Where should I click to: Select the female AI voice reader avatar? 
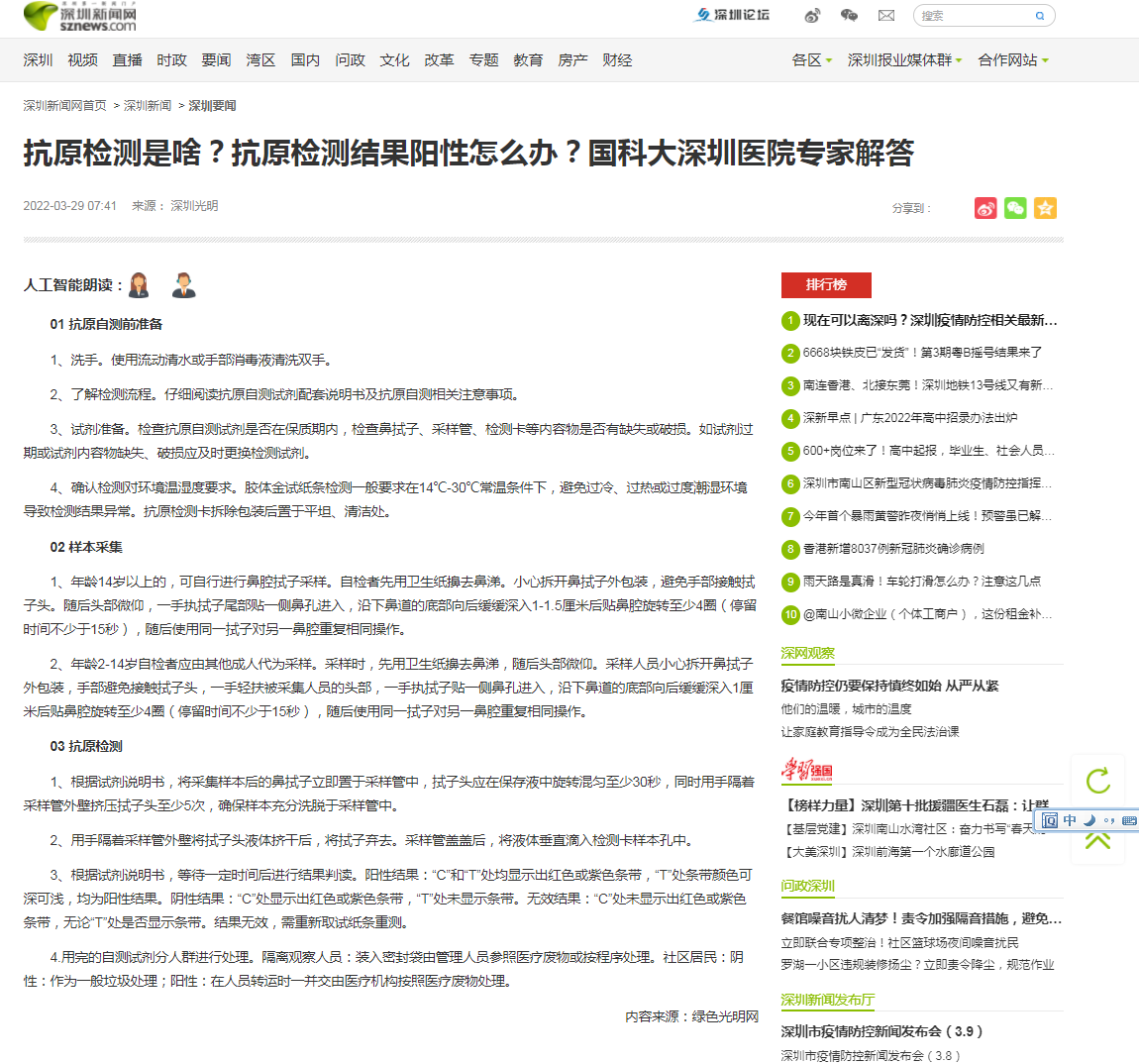point(139,285)
